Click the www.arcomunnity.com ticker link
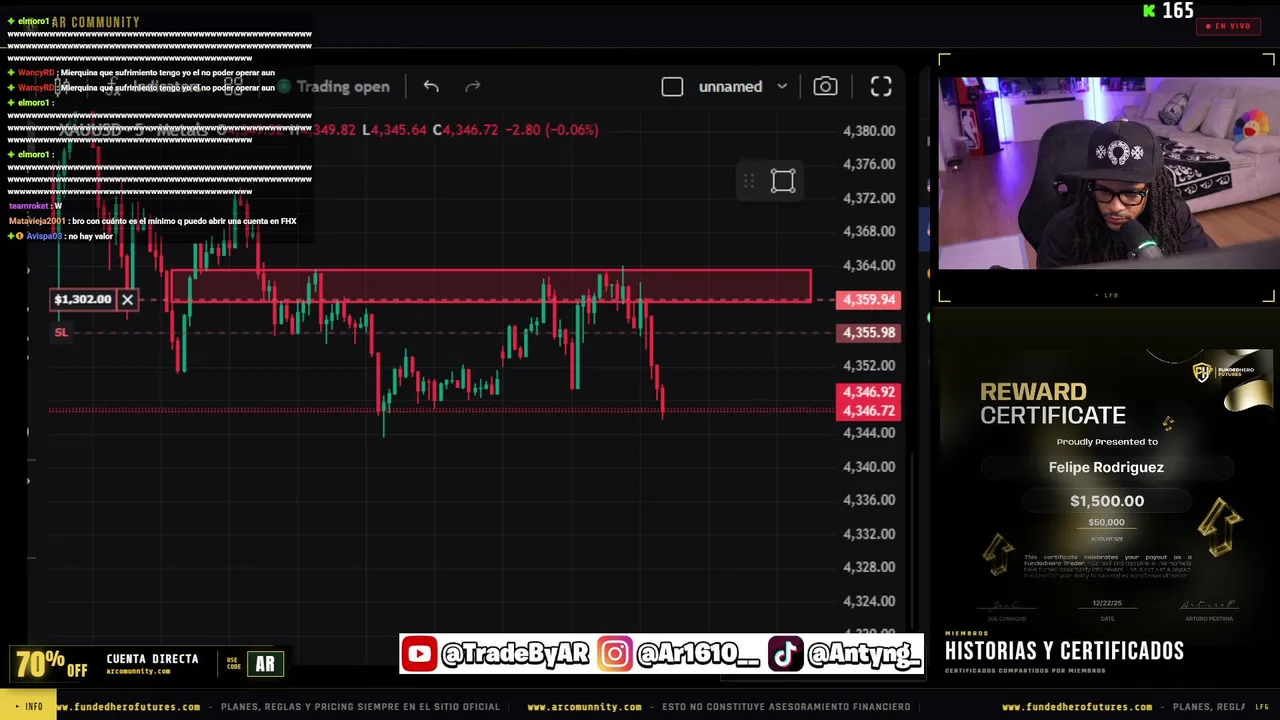Screen dimensions: 1280x720 coord(584,707)
